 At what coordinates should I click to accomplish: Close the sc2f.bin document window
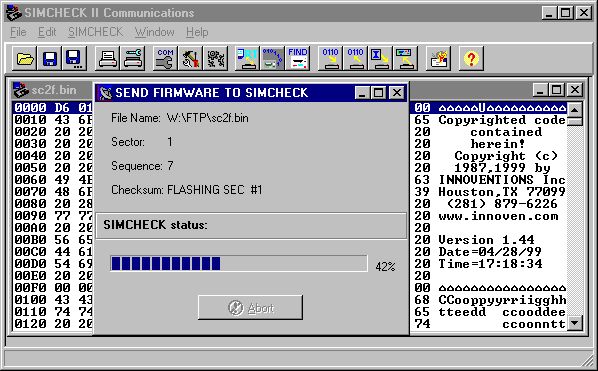[574, 90]
